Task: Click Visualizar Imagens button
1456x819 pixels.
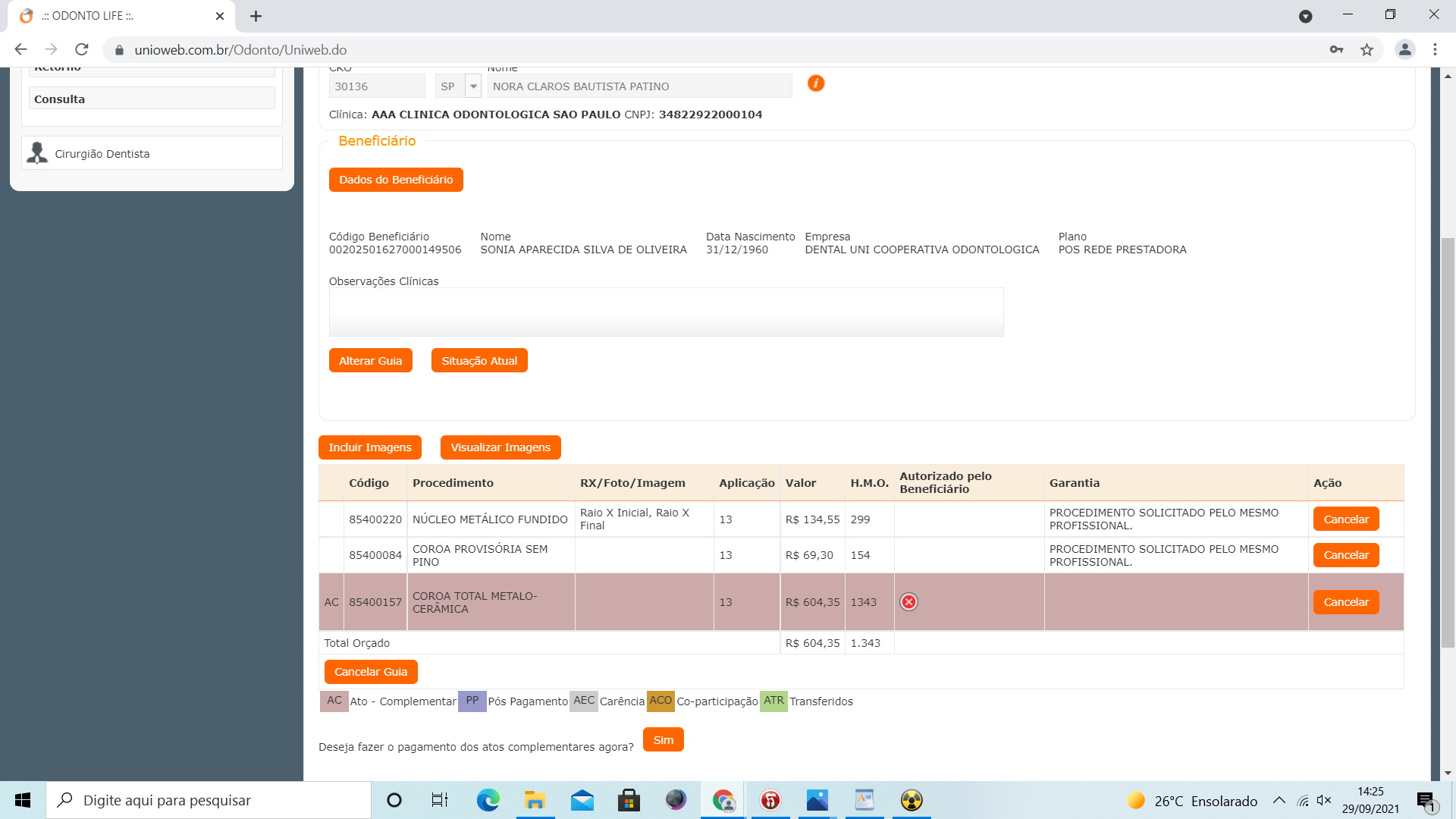Action: (500, 447)
